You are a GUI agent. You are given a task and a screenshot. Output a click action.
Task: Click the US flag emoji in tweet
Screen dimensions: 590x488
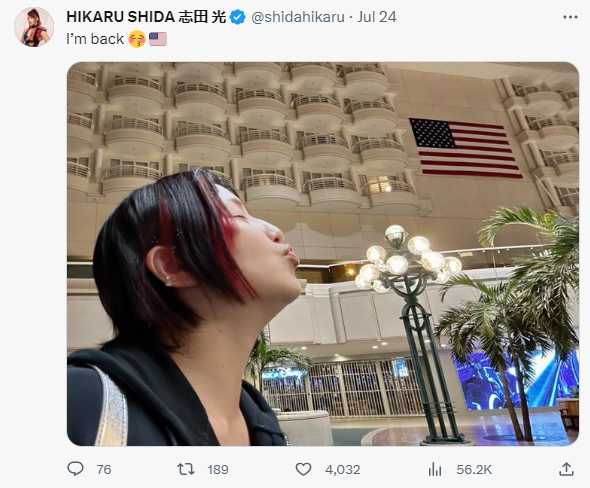158,39
